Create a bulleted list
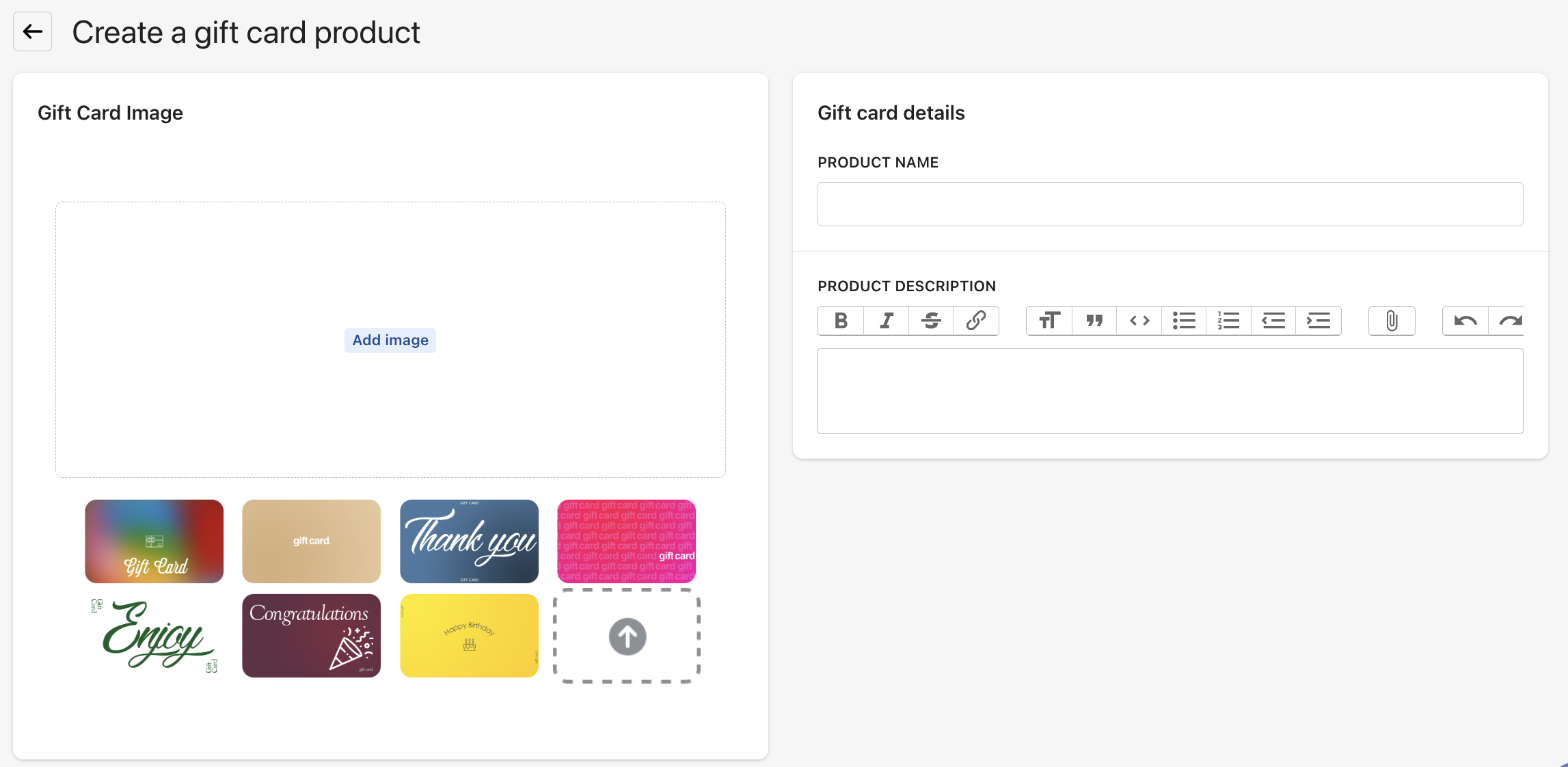 pyautogui.click(x=1184, y=321)
